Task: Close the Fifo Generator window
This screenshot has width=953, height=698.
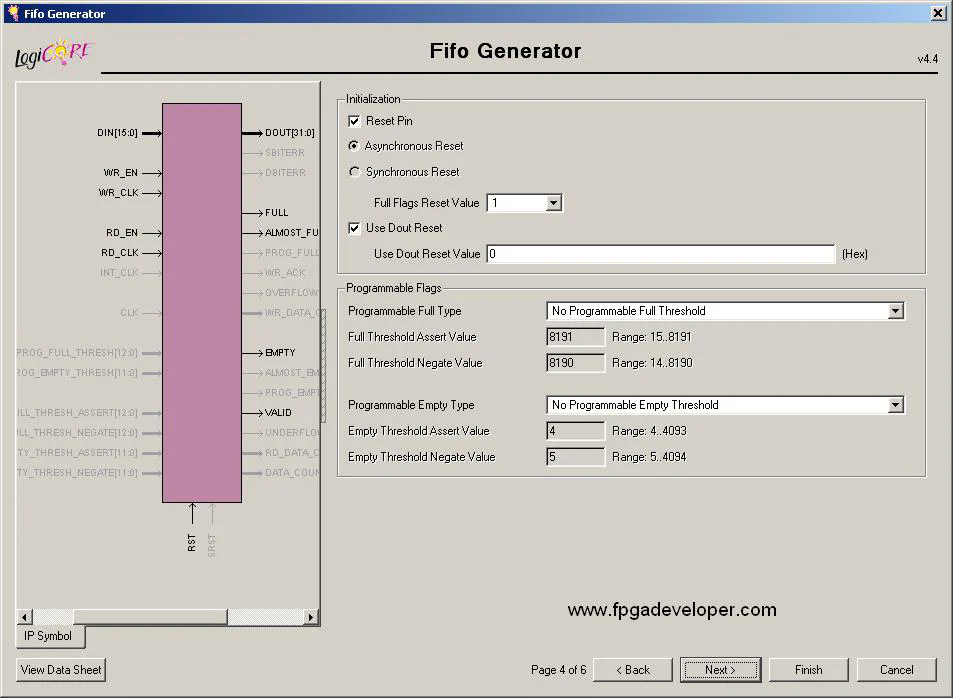Action: (x=938, y=13)
